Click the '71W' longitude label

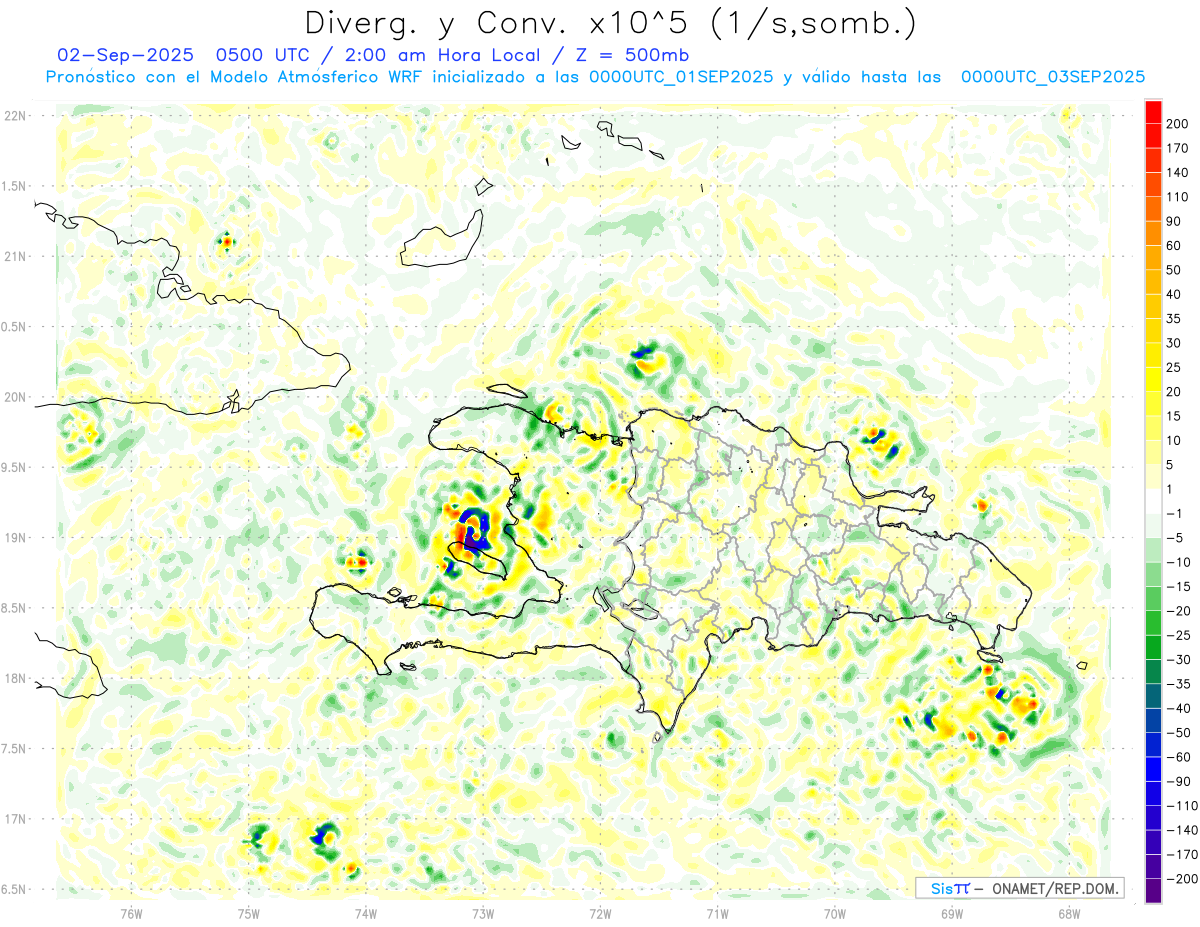click(717, 913)
